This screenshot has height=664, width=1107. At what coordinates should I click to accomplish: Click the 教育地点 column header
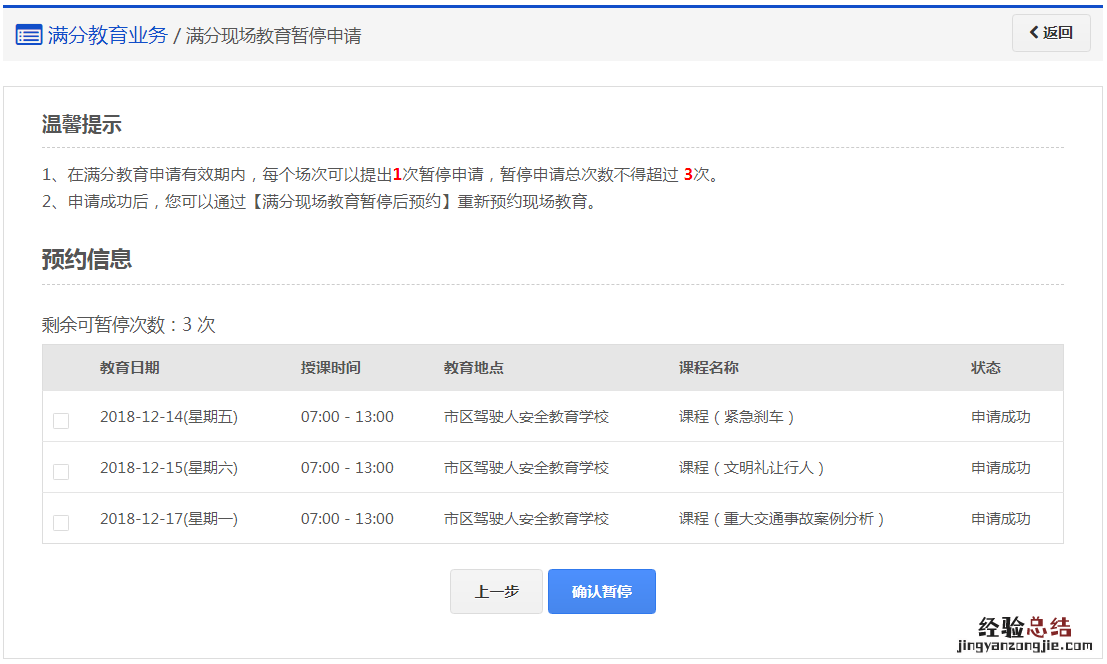pyautogui.click(x=473, y=367)
